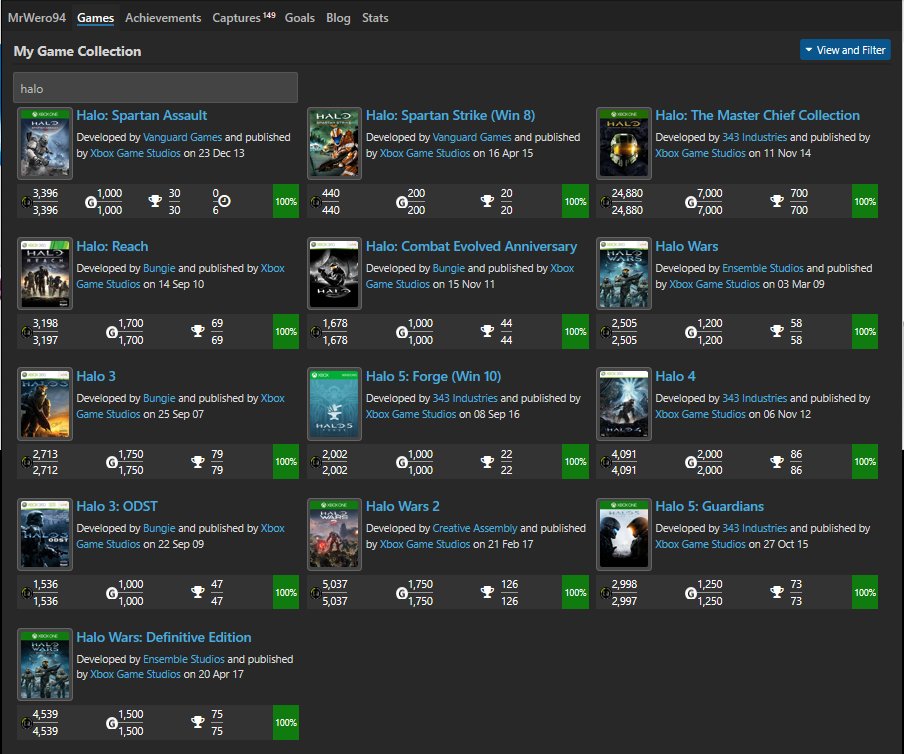This screenshot has height=754, width=904.
Task: Click Halo: Reach gamerscore G icon
Action: (x=112, y=332)
